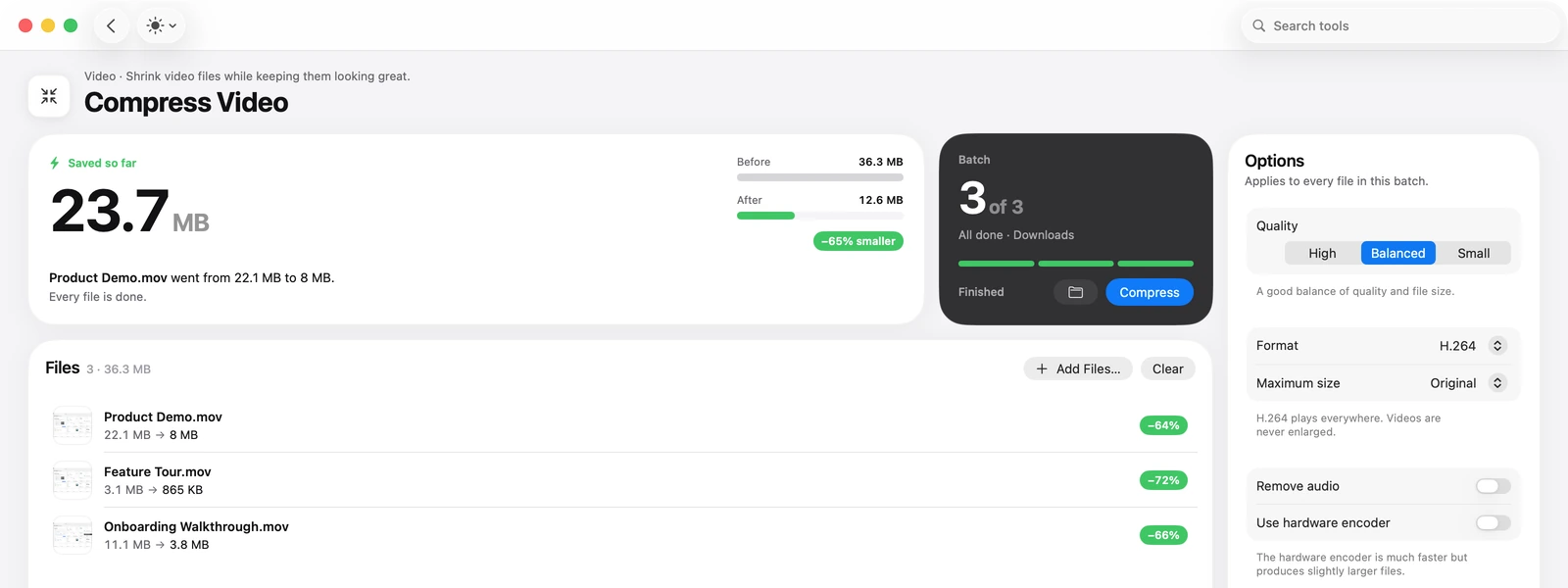Open the output folder icon button
The height and width of the screenshot is (588, 1568).
[1075, 292]
